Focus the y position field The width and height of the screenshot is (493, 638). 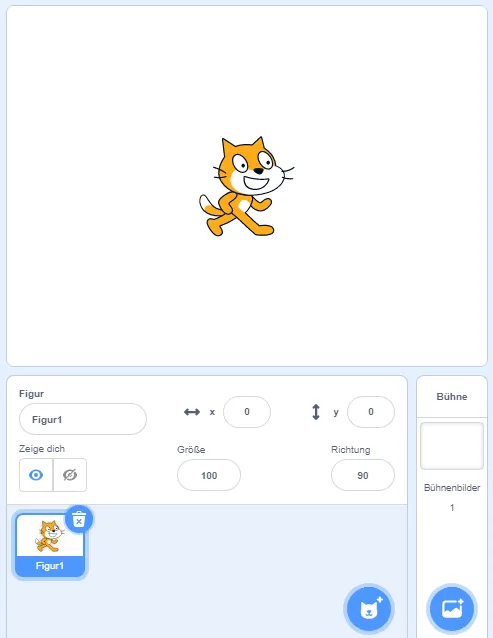tap(371, 412)
